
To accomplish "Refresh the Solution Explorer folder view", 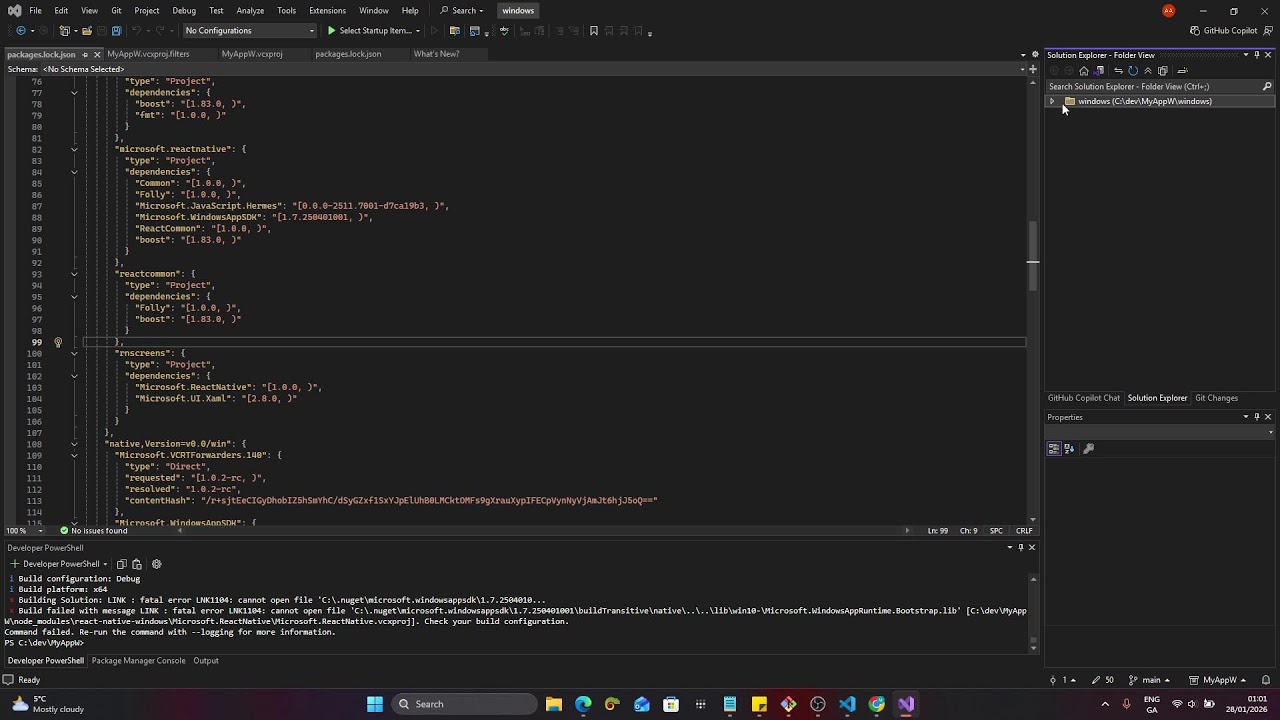I will [1133, 71].
